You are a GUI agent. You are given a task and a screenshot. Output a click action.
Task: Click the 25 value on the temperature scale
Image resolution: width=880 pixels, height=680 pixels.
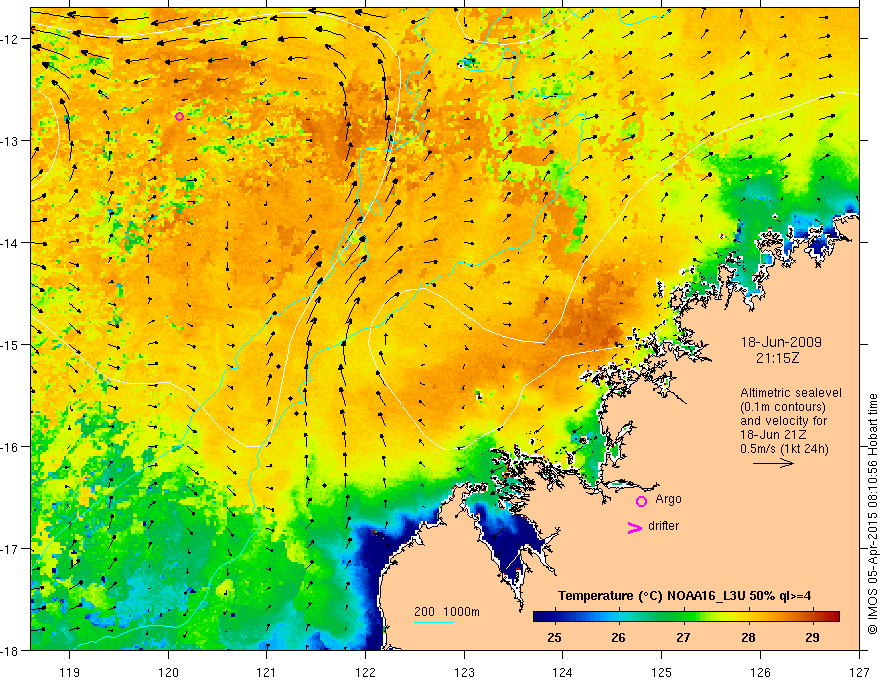click(554, 638)
